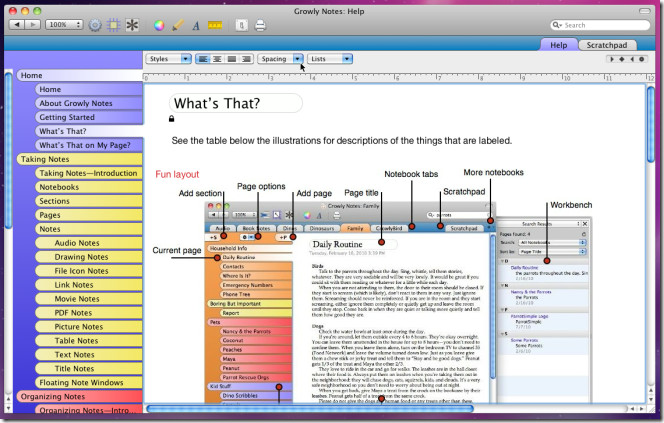Open the Notebooks page
The width and height of the screenshot is (664, 423).
click(x=89, y=187)
